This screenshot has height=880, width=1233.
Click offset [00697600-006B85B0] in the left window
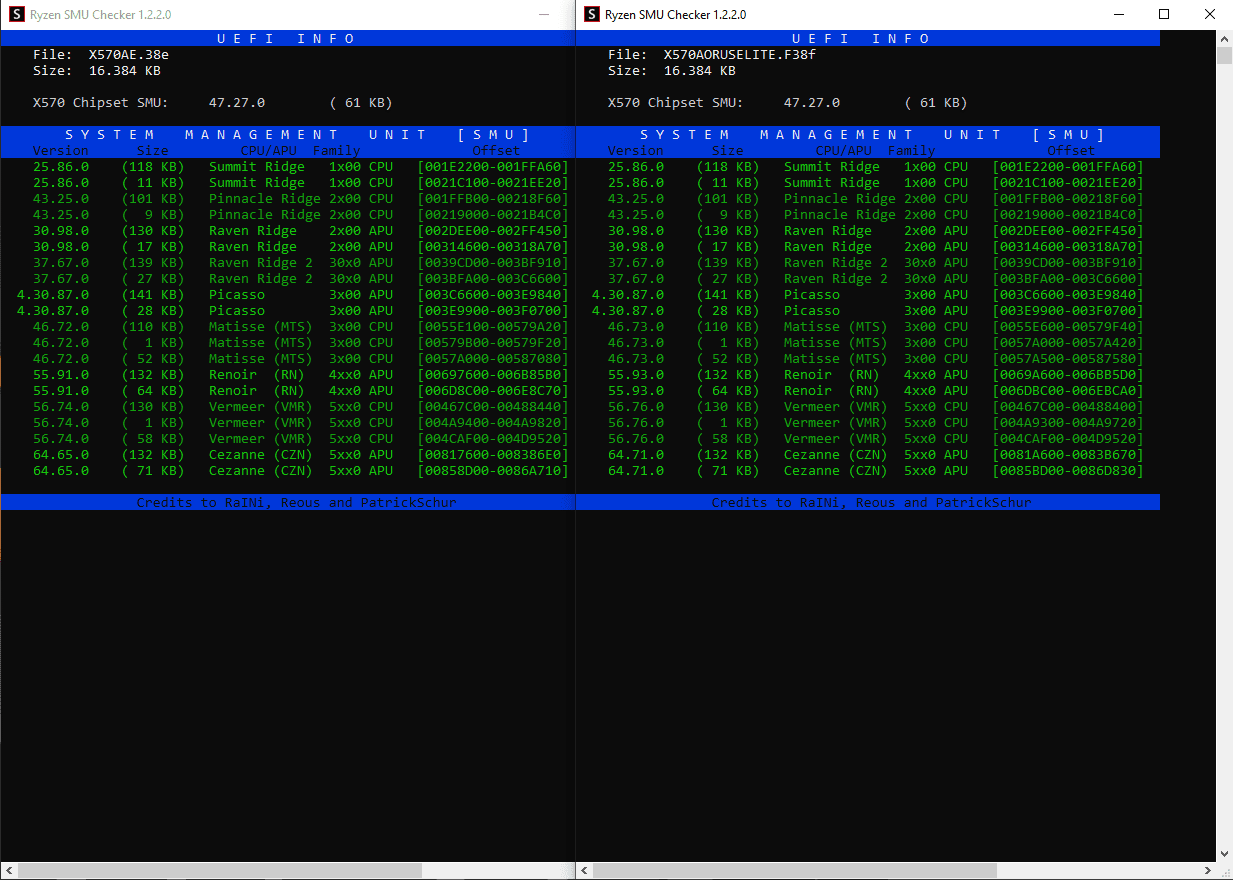[493, 375]
